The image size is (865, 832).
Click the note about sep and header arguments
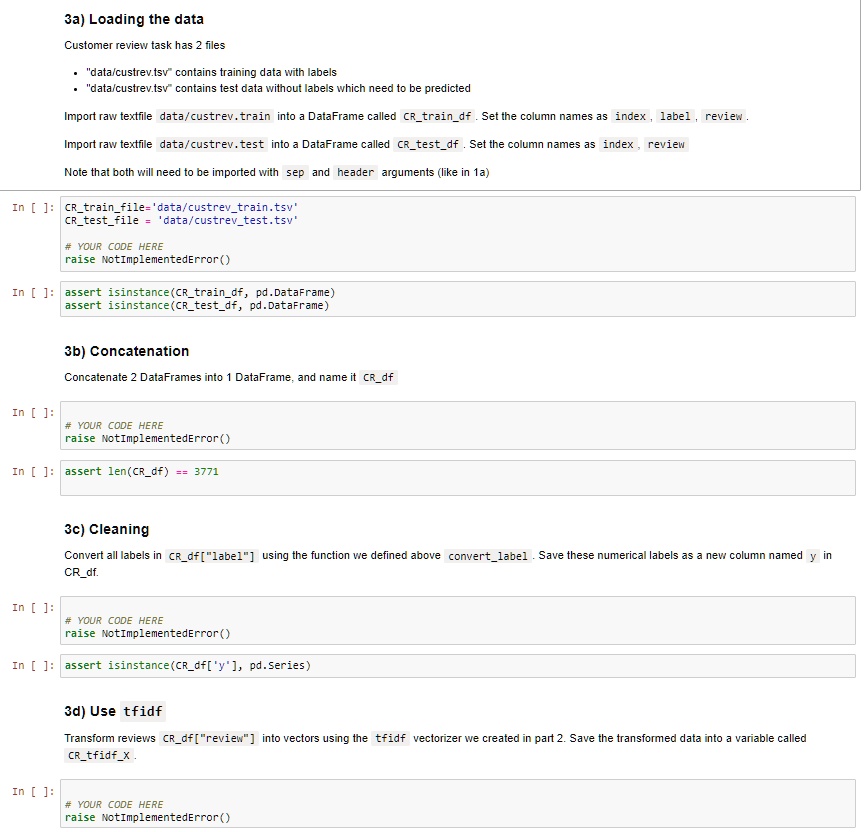tap(276, 172)
